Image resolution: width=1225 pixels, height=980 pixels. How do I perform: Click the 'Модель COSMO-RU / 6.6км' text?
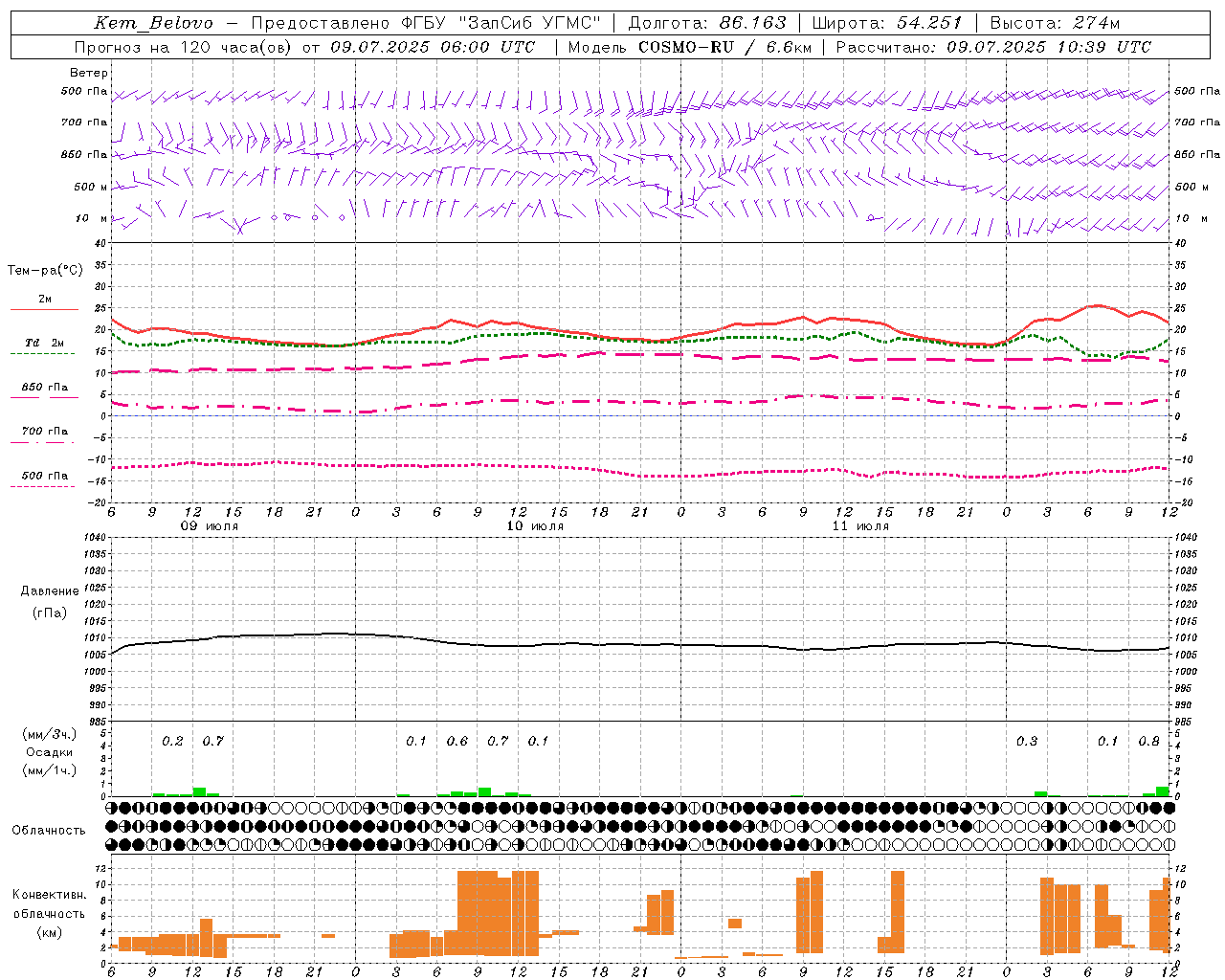click(690, 47)
